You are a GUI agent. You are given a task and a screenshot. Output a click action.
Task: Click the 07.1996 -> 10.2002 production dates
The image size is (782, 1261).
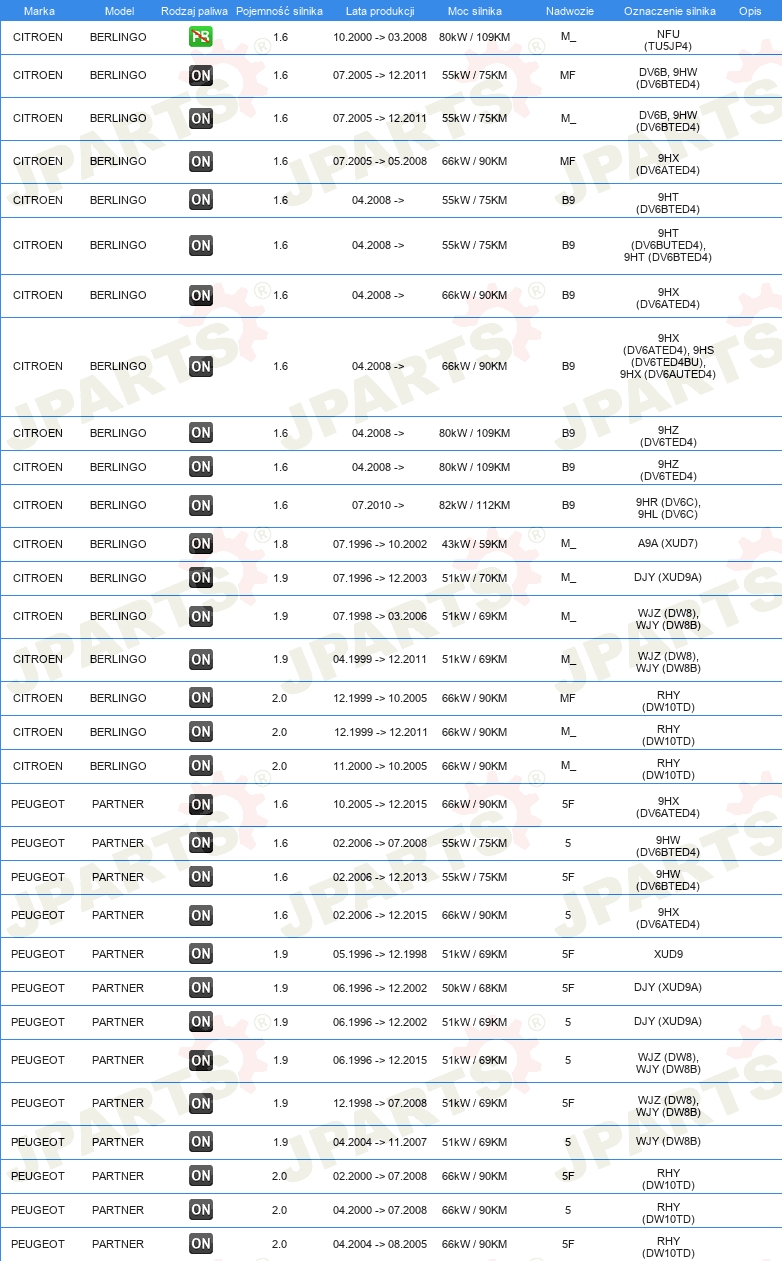[x=380, y=544]
